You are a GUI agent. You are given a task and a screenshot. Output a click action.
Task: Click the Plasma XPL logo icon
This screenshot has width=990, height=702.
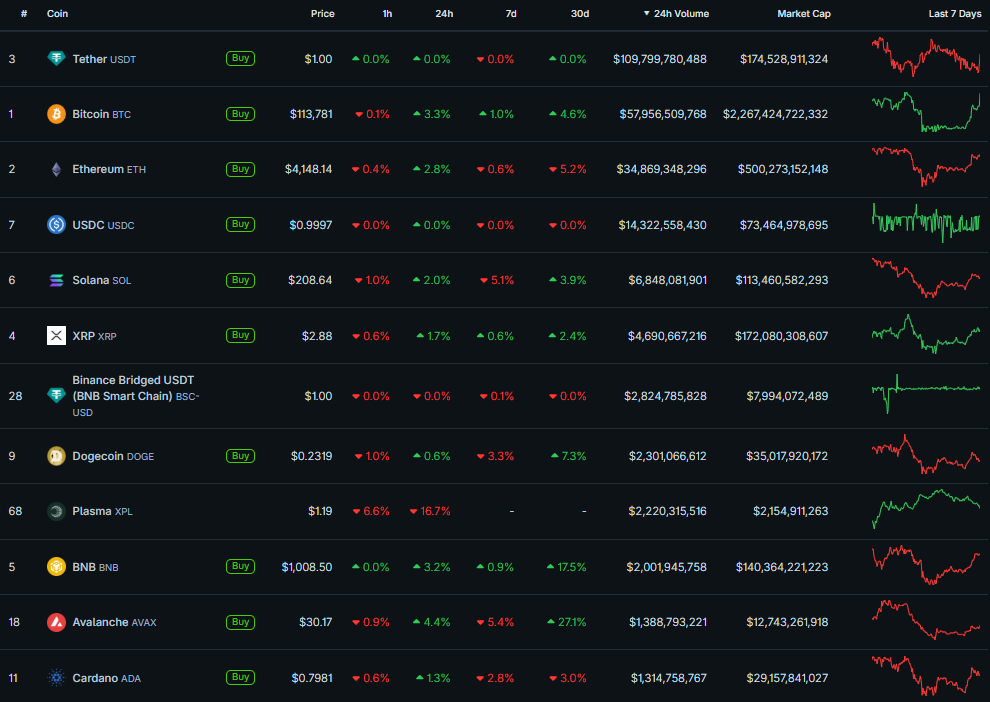click(x=56, y=511)
